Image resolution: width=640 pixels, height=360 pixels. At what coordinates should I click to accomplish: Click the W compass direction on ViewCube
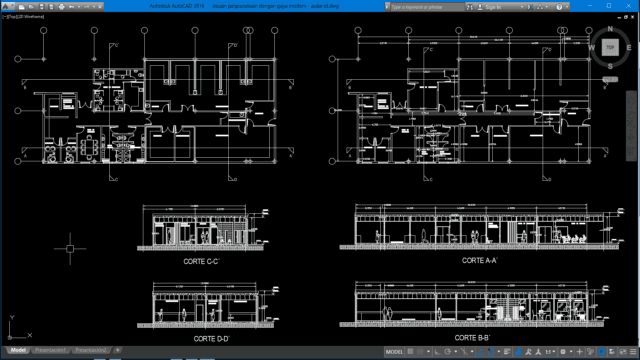click(x=591, y=48)
